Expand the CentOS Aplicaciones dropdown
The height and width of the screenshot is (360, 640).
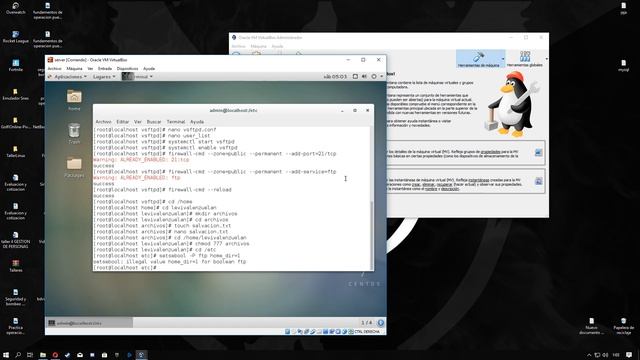pos(68,76)
